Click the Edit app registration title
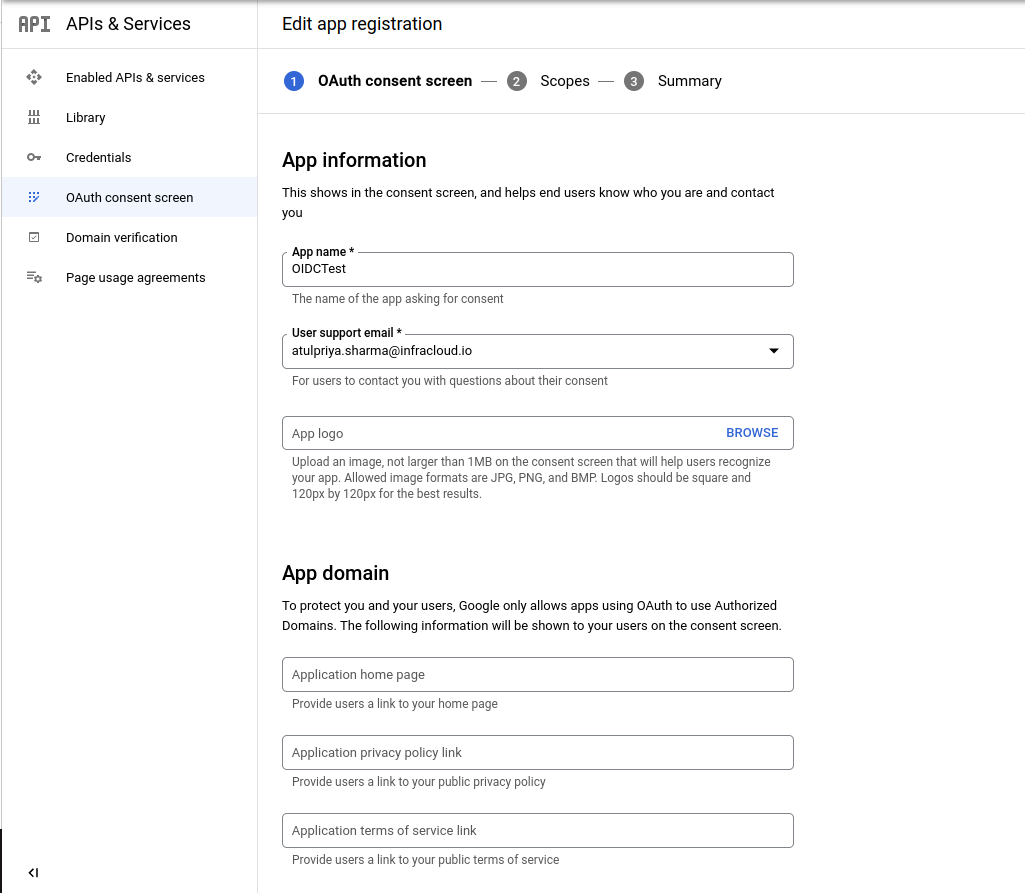Image resolution: width=1025 pixels, height=893 pixels. (x=362, y=24)
